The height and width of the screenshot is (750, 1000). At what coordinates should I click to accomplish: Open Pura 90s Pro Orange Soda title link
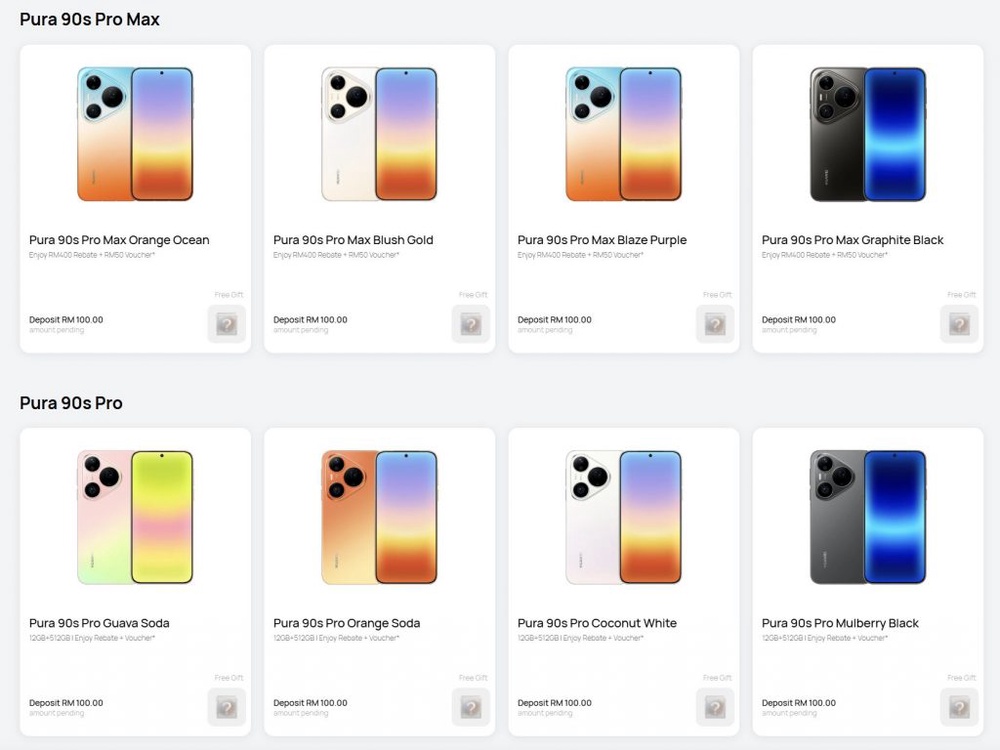point(347,623)
